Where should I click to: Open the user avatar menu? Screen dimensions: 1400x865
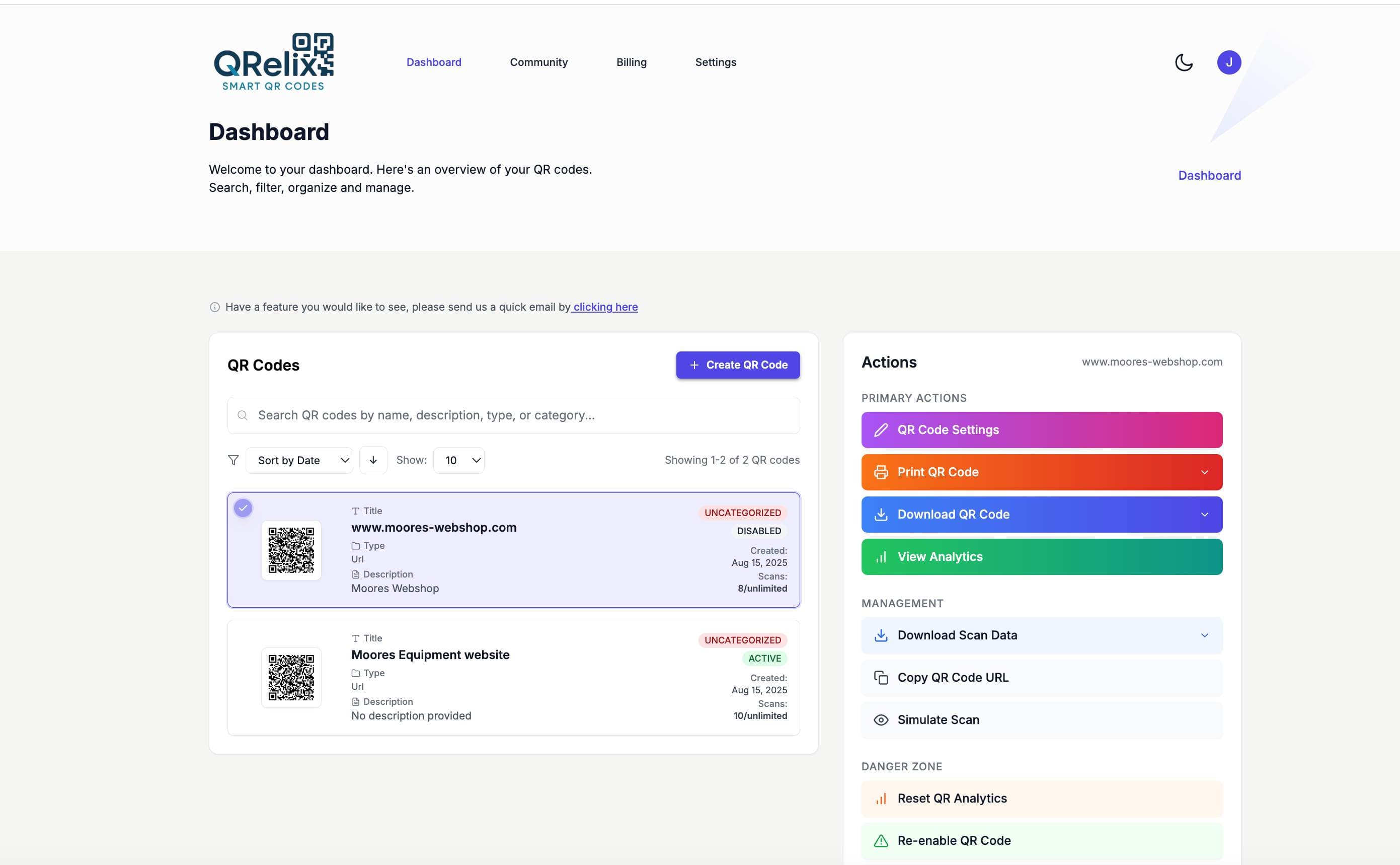click(1229, 62)
